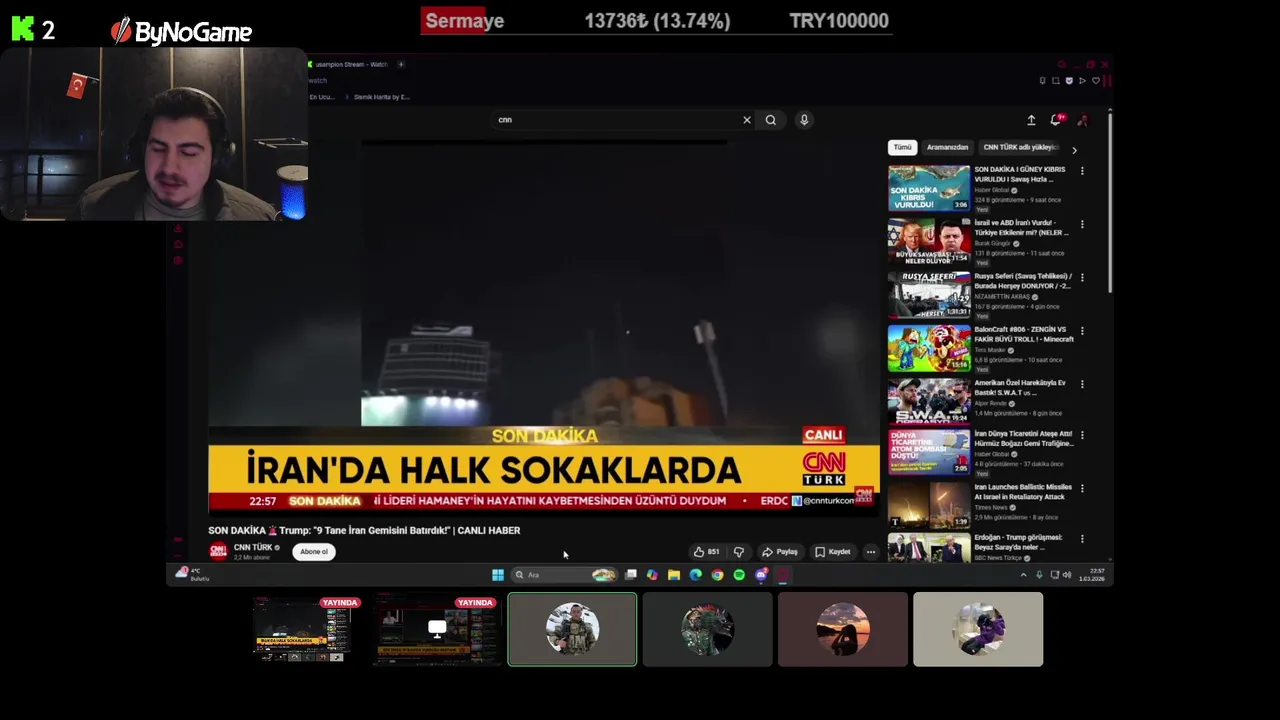Open options menu for Erdoğan - Trump video
The image size is (1280, 720).
[1082, 541]
